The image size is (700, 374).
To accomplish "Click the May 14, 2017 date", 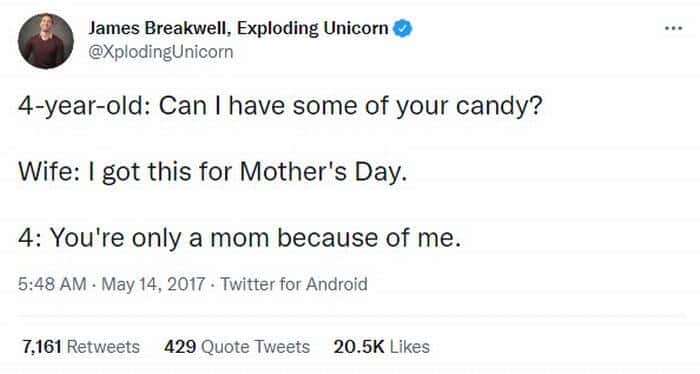I will 153,284.
